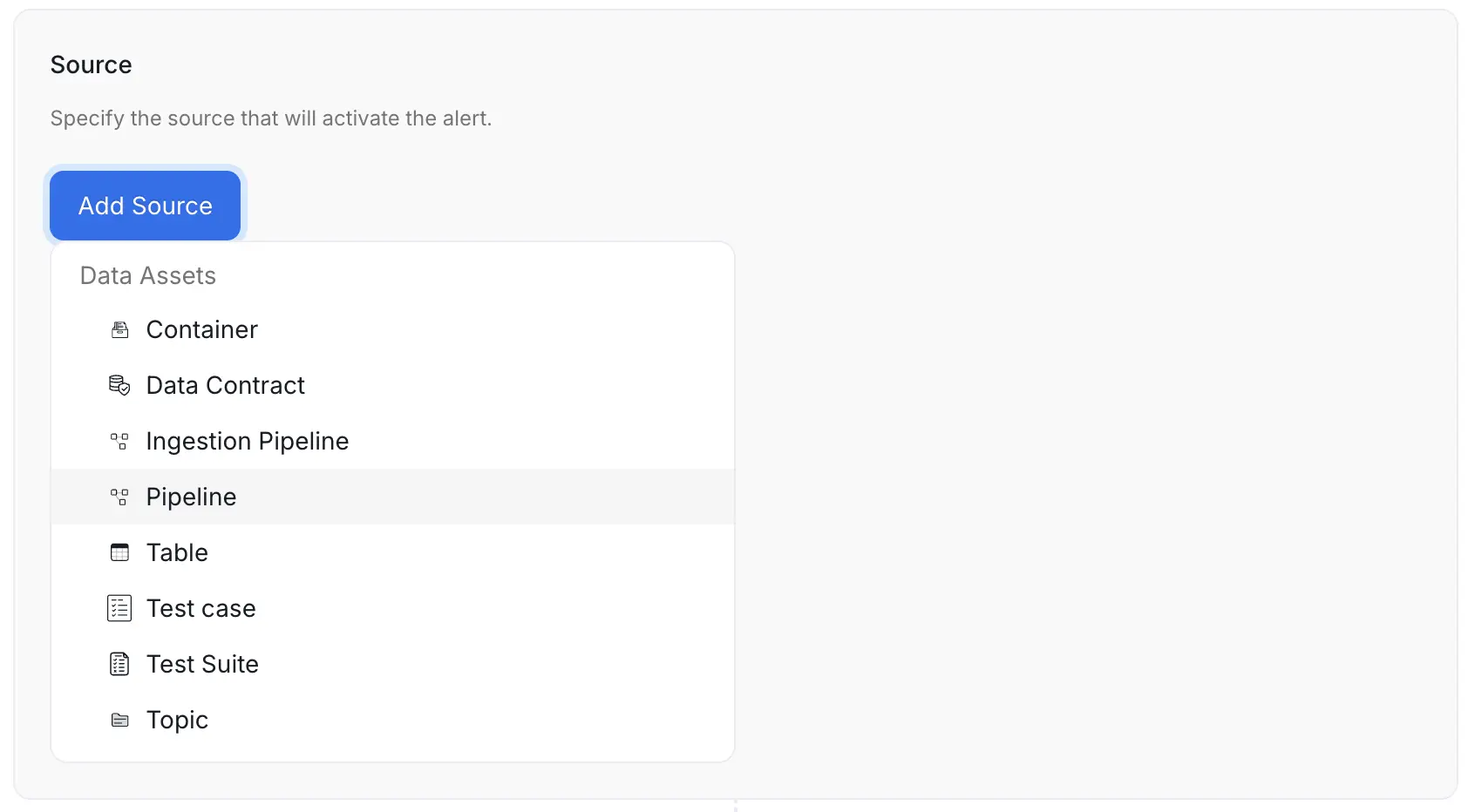Click the Container asset icon
The width and height of the screenshot is (1468, 812).
click(x=119, y=329)
